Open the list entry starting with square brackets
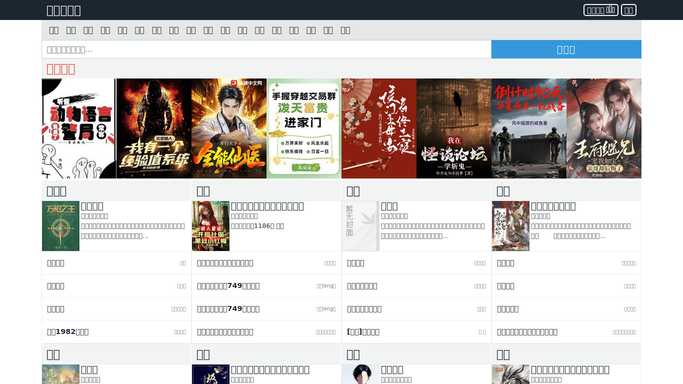683x384 pixels. click(363, 332)
